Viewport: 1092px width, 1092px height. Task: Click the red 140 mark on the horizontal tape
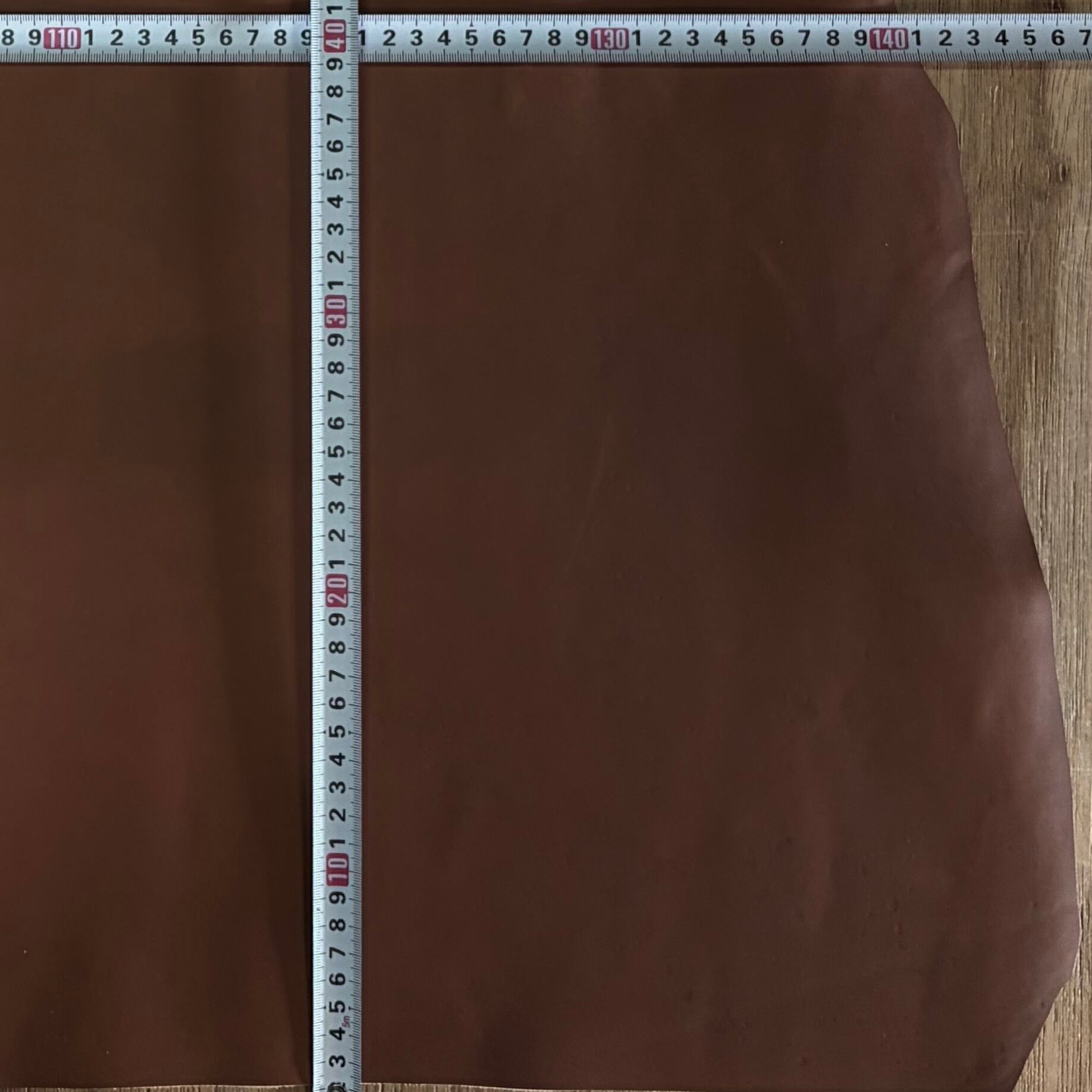click(x=889, y=39)
